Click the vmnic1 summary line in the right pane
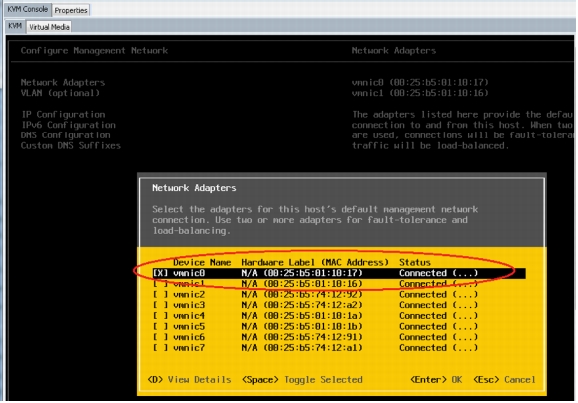 (420, 93)
